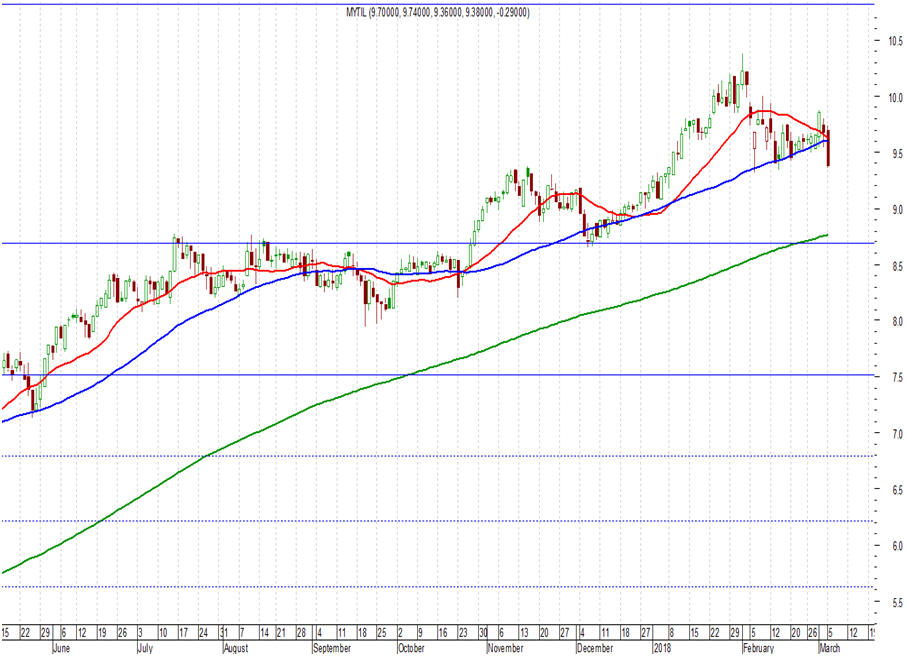Click the August label on time axis
The height and width of the screenshot is (656, 907).
[236, 648]
